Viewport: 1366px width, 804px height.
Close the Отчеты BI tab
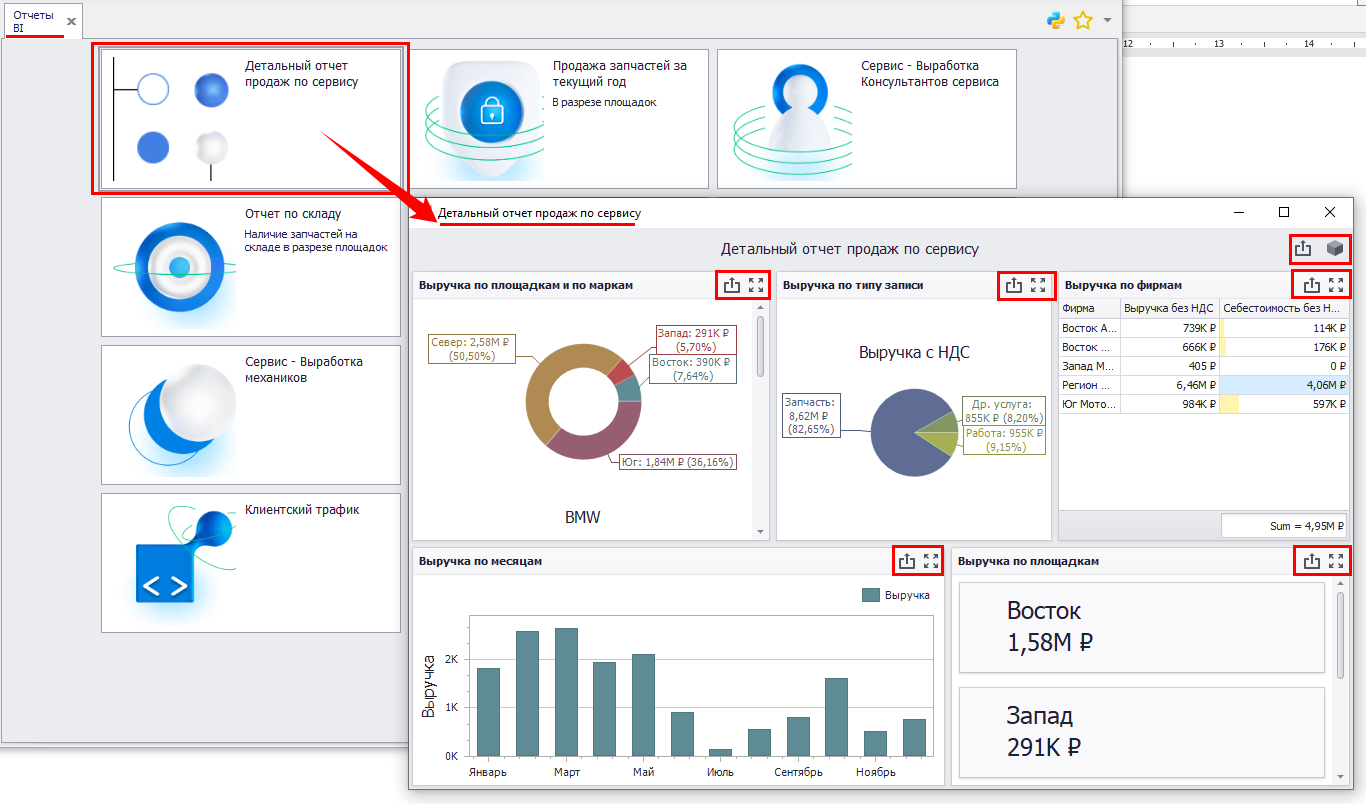click(x=71, y=21)
